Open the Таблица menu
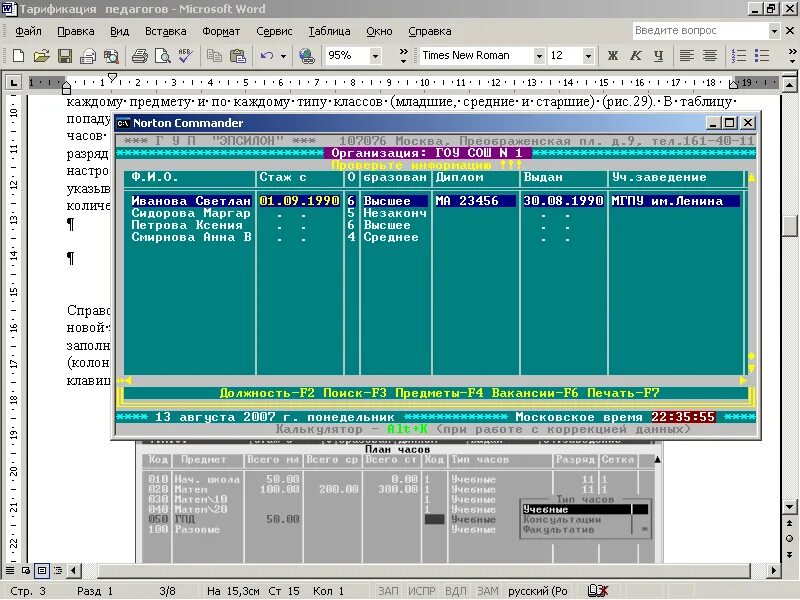 coord(329,31)
